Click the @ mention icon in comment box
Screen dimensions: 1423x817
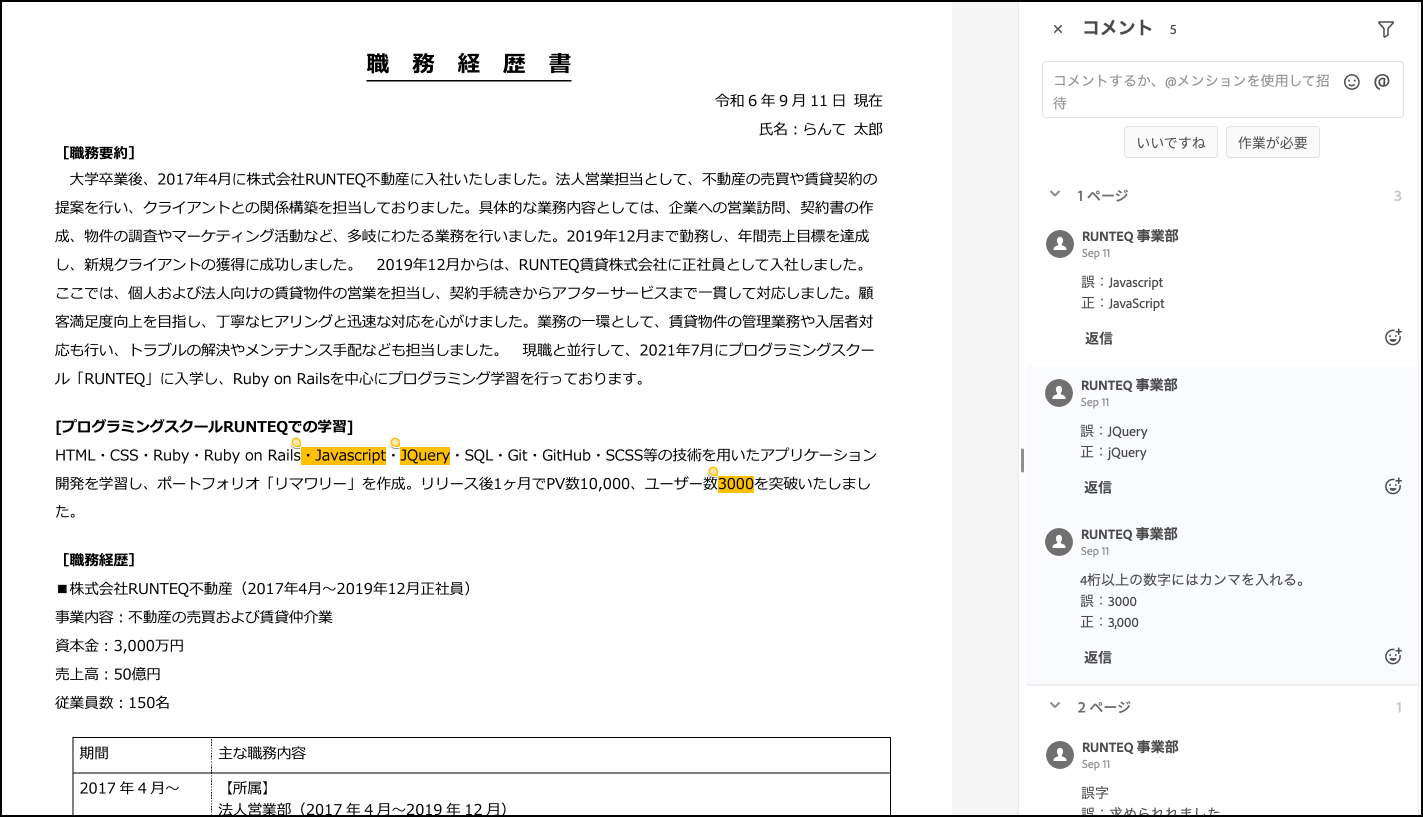(1382, 82)
